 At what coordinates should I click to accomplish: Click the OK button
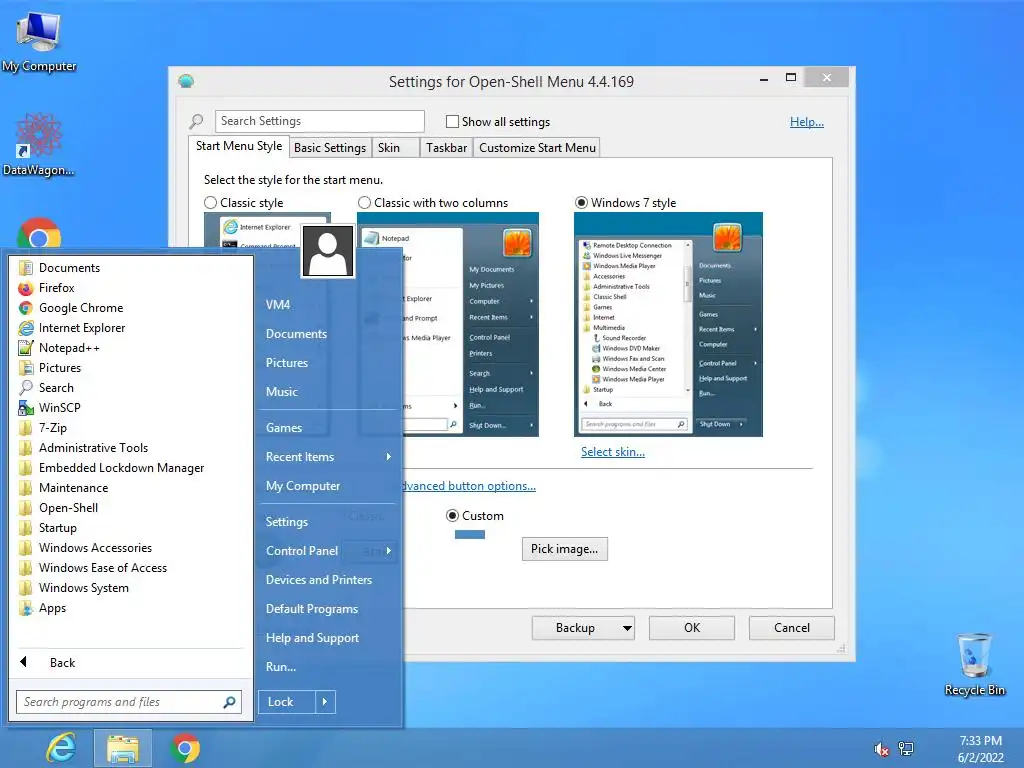[x=692, y=628]
